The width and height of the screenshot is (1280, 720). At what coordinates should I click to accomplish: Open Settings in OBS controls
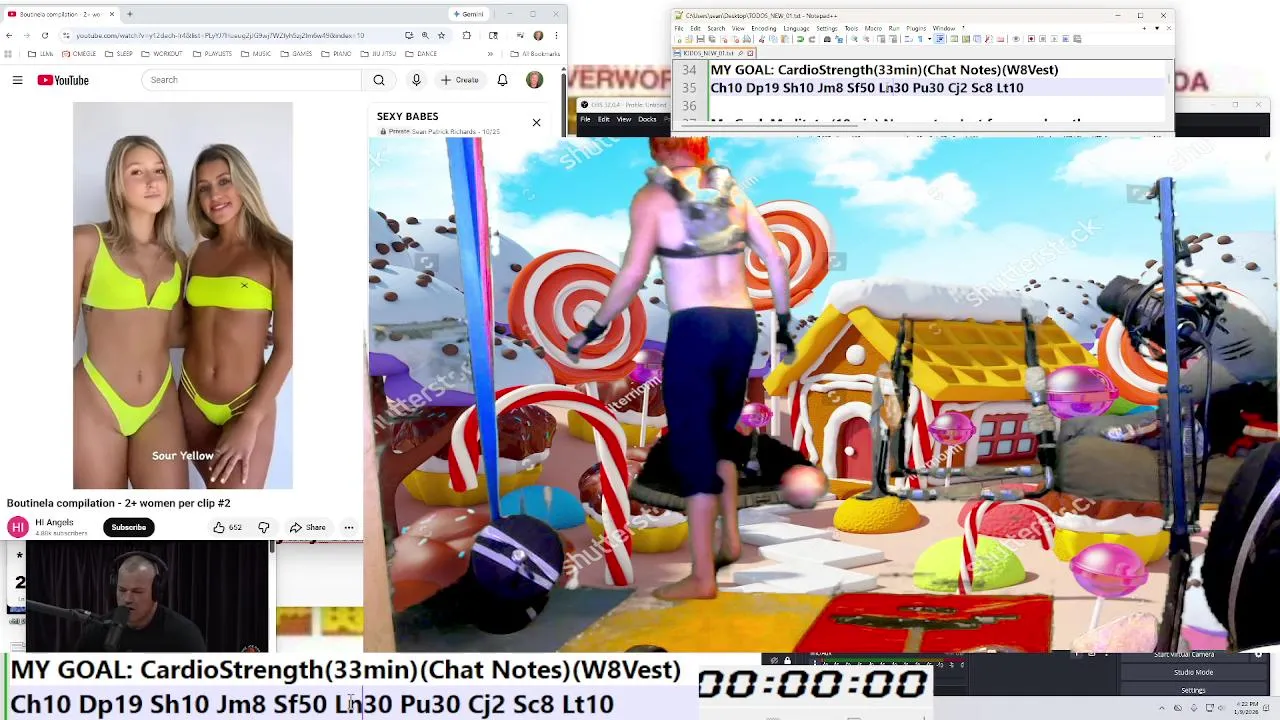(1193, 690)
